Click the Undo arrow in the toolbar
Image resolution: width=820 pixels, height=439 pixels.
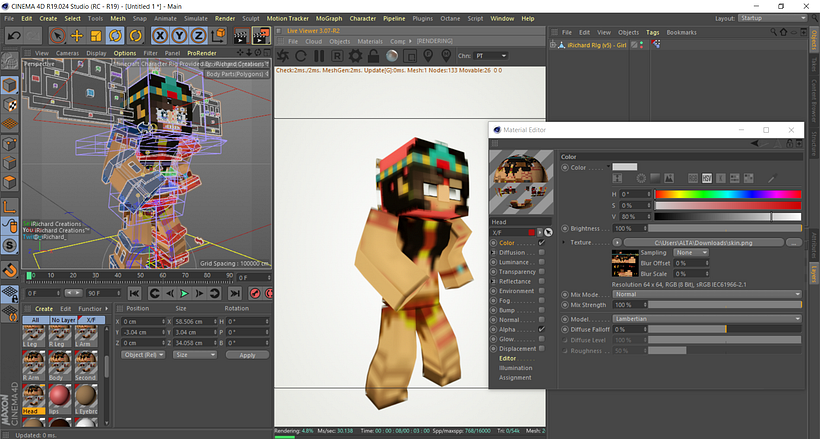click(x=14, y=36)
